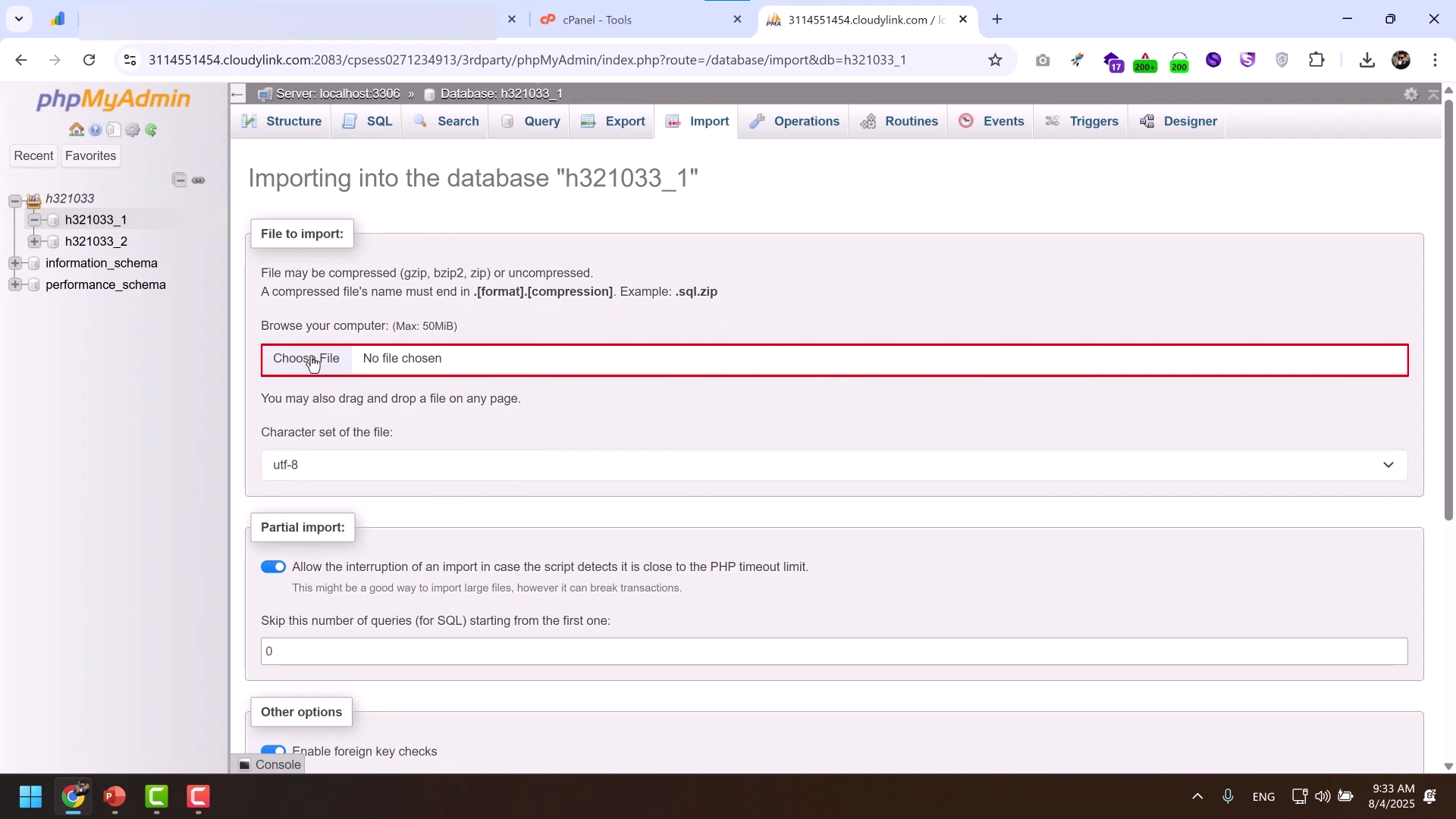Open page-related settings gear at top right

click(1410, 94)
